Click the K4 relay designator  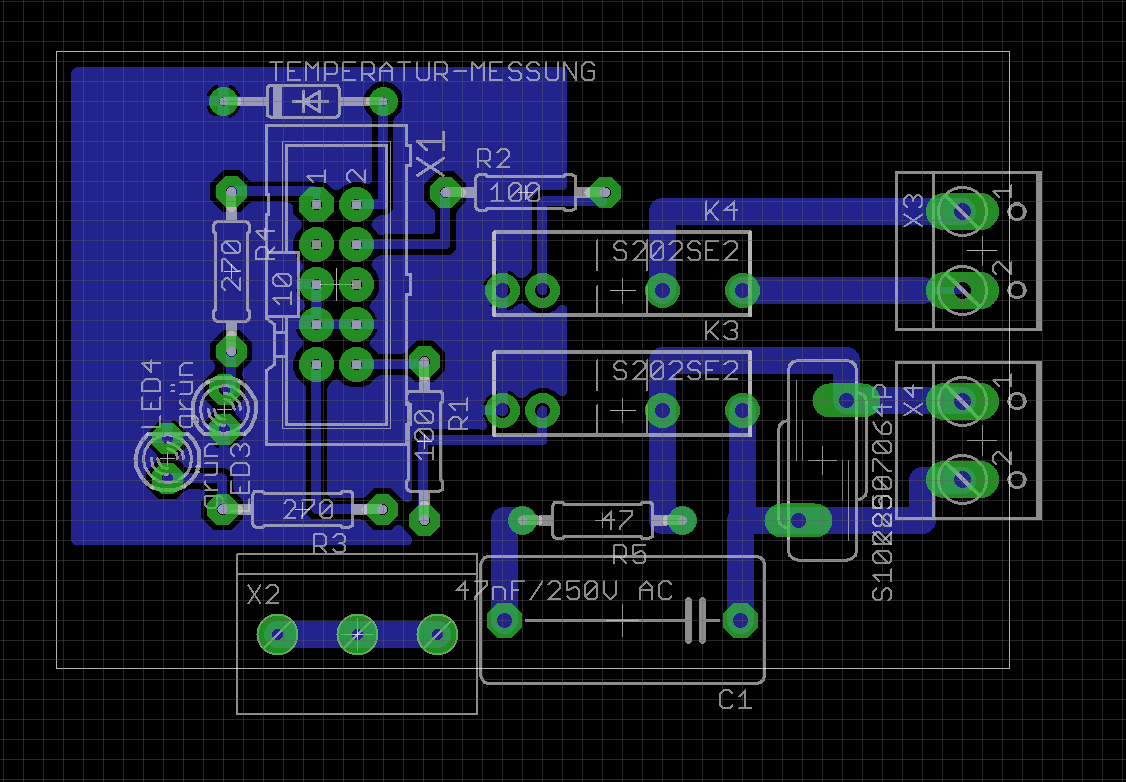coord(721,211)
